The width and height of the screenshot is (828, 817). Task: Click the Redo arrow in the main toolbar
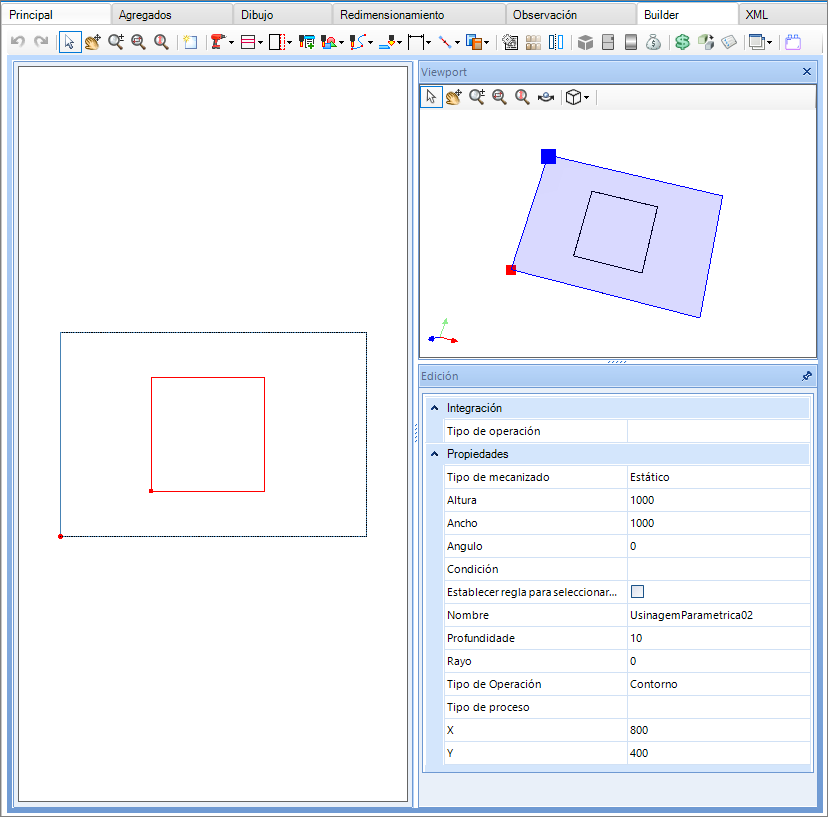tap(41, 42)
